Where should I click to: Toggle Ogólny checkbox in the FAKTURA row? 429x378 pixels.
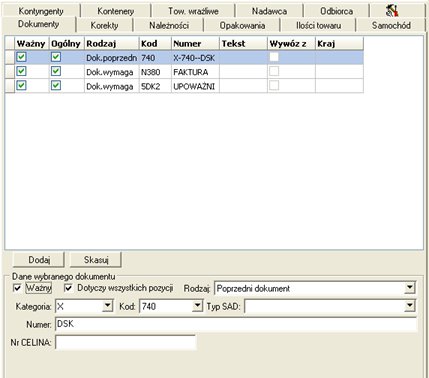pyautogui.click(x=56, y=71)
